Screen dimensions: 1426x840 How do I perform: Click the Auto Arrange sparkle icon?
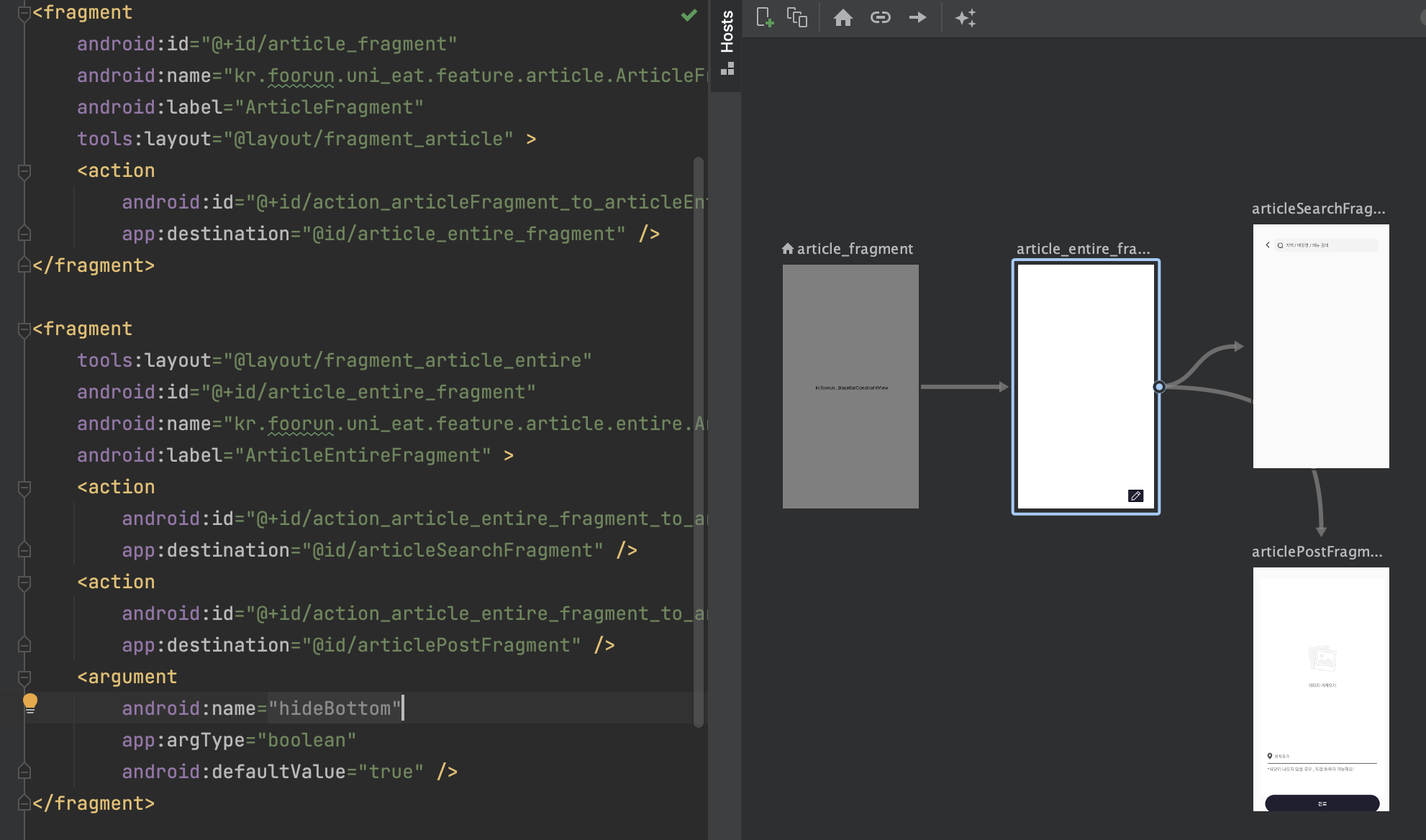(965, 17)
